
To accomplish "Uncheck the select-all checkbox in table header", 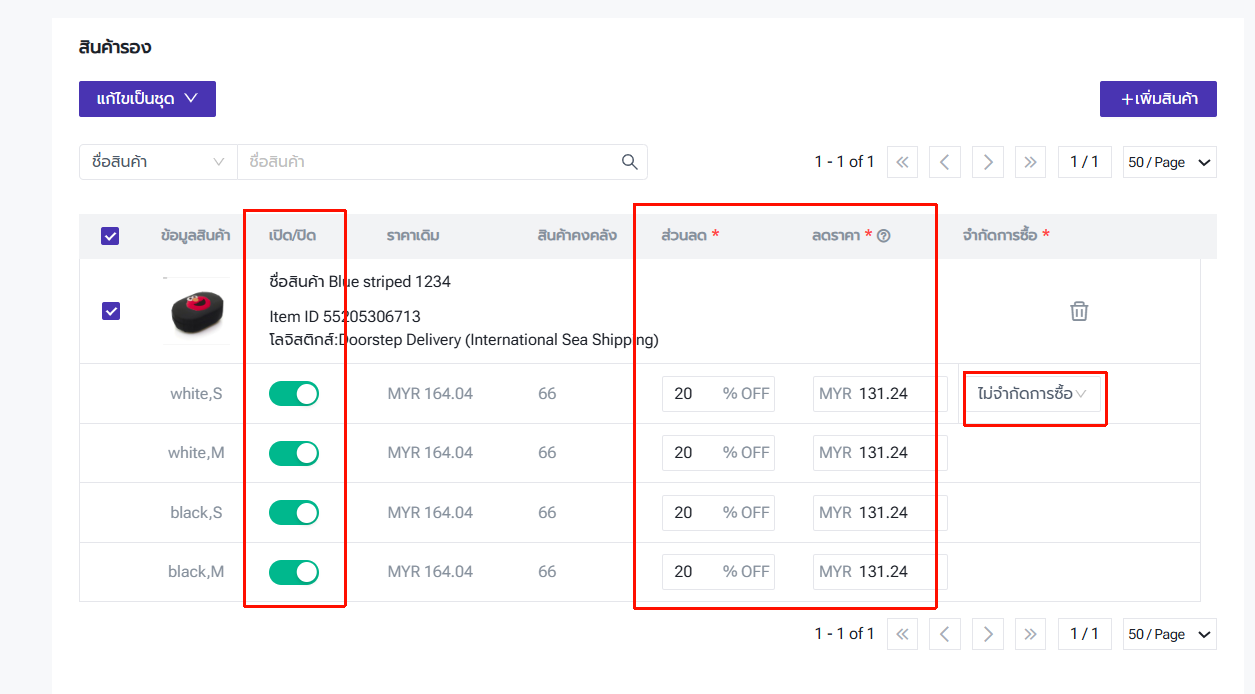I will click(110, 236).
